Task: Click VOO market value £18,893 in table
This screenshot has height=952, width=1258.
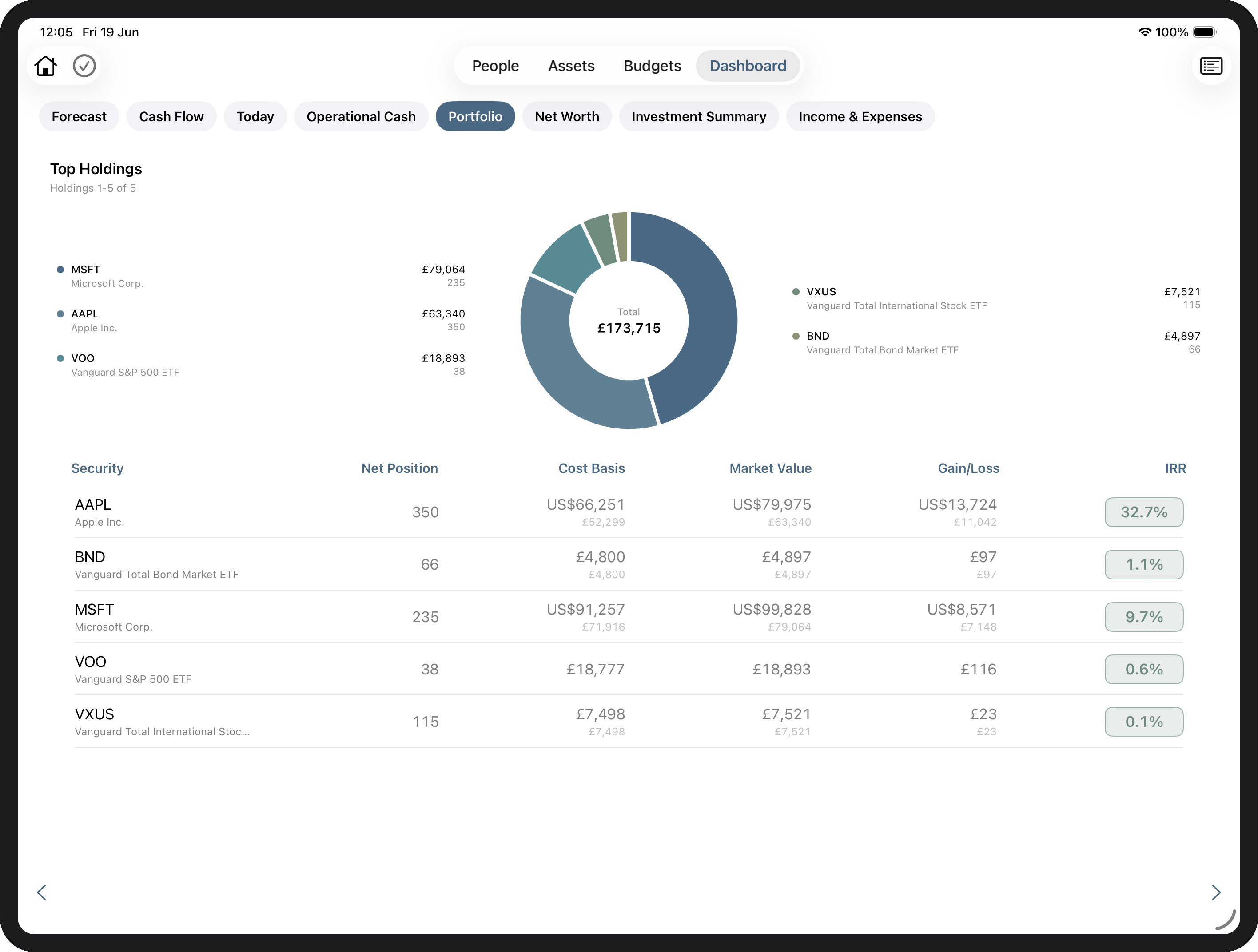Action: 782,669
